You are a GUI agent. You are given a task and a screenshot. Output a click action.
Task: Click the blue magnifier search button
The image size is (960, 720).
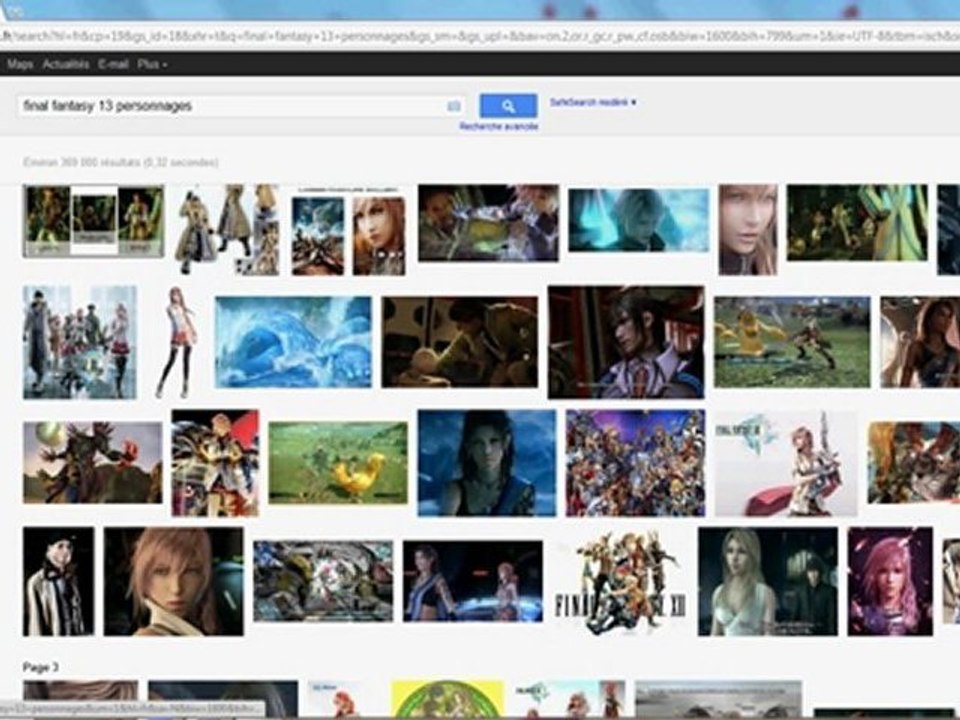(508, 106)
